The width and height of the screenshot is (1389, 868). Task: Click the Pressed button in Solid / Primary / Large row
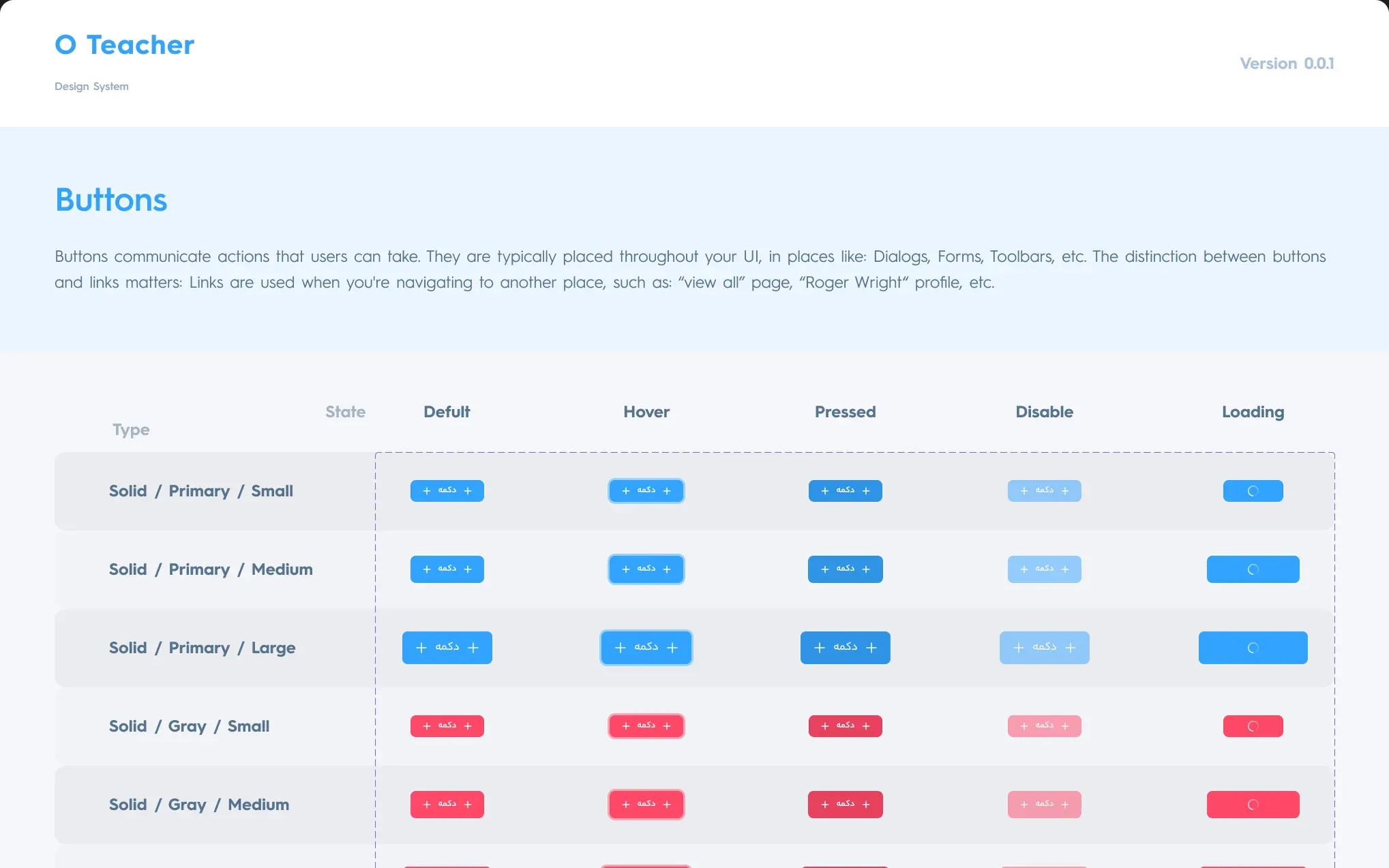coord(845,648)
